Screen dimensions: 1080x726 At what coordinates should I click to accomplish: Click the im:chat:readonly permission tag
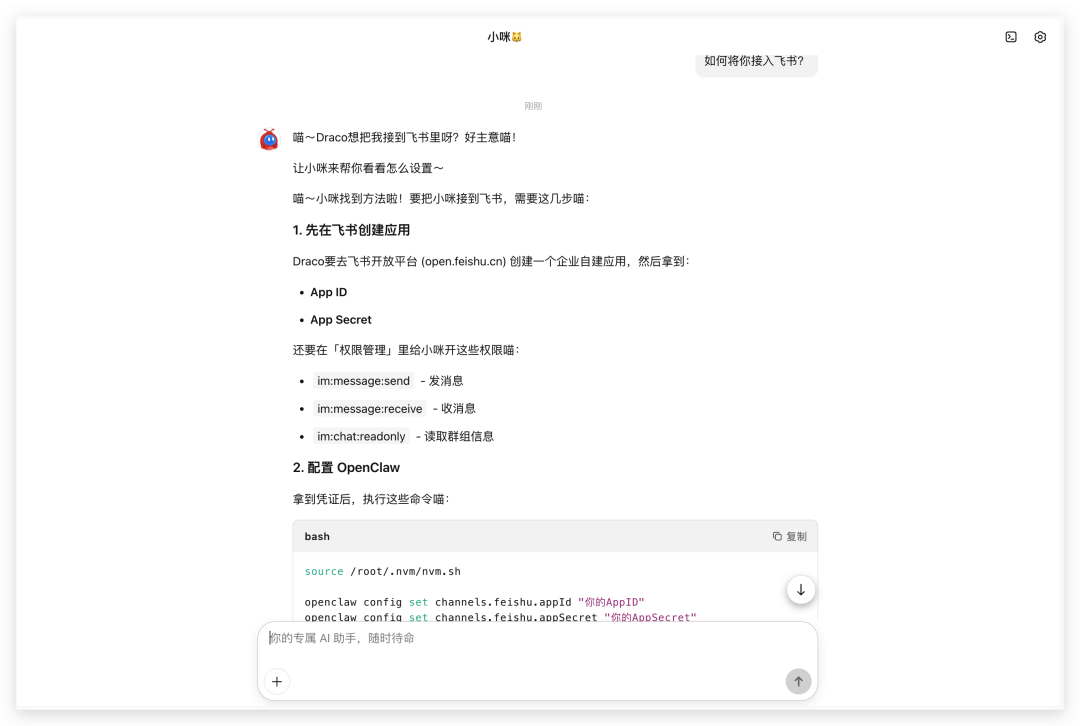[x=361, y=437]
